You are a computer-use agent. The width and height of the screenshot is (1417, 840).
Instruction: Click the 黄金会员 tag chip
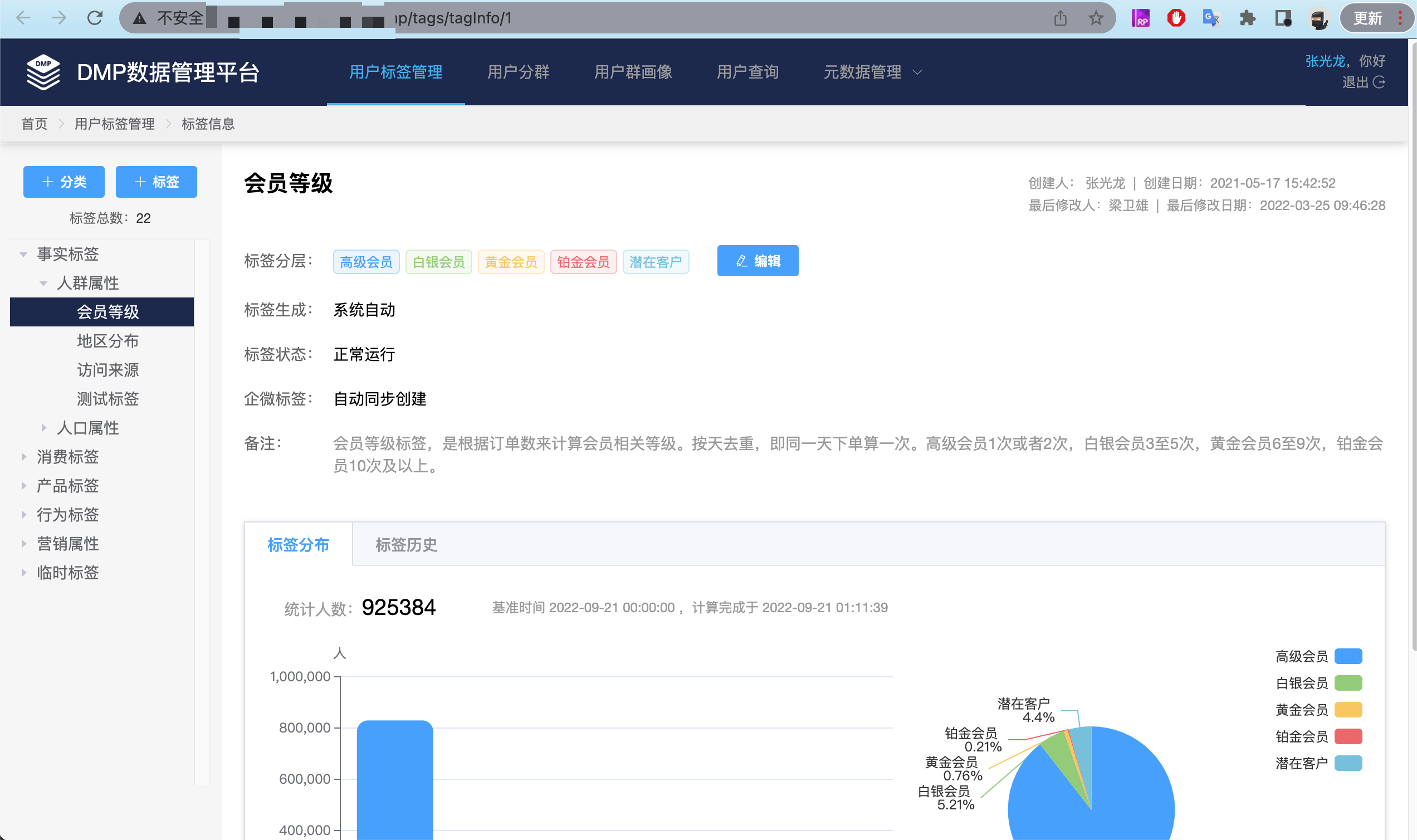pyautogui.click(x=511, y=261)
